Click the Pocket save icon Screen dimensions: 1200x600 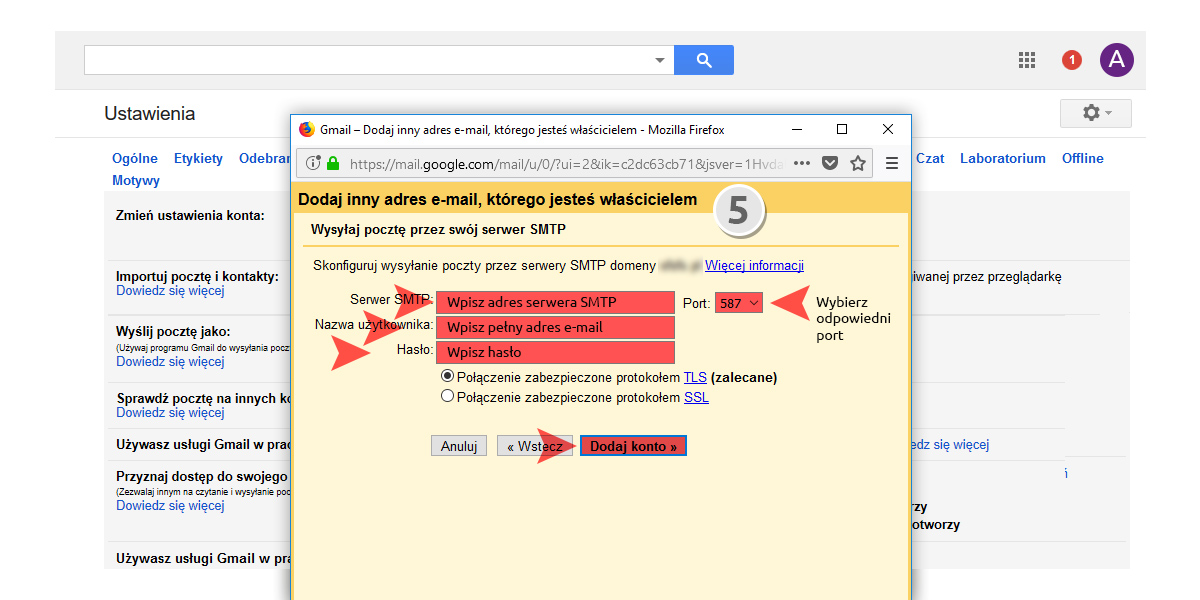830,163
